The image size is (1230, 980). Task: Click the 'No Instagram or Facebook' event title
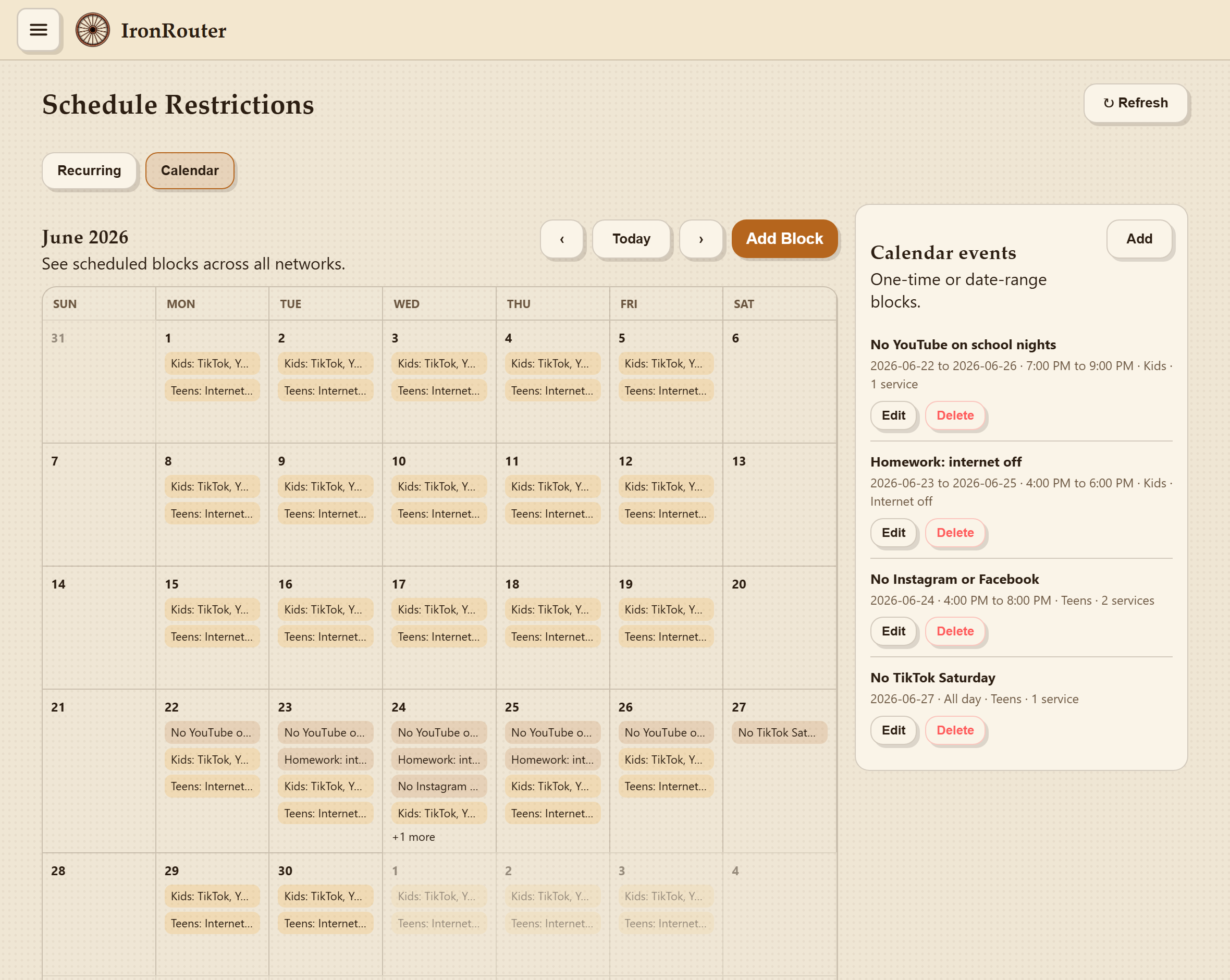click(x=954, y=579)
